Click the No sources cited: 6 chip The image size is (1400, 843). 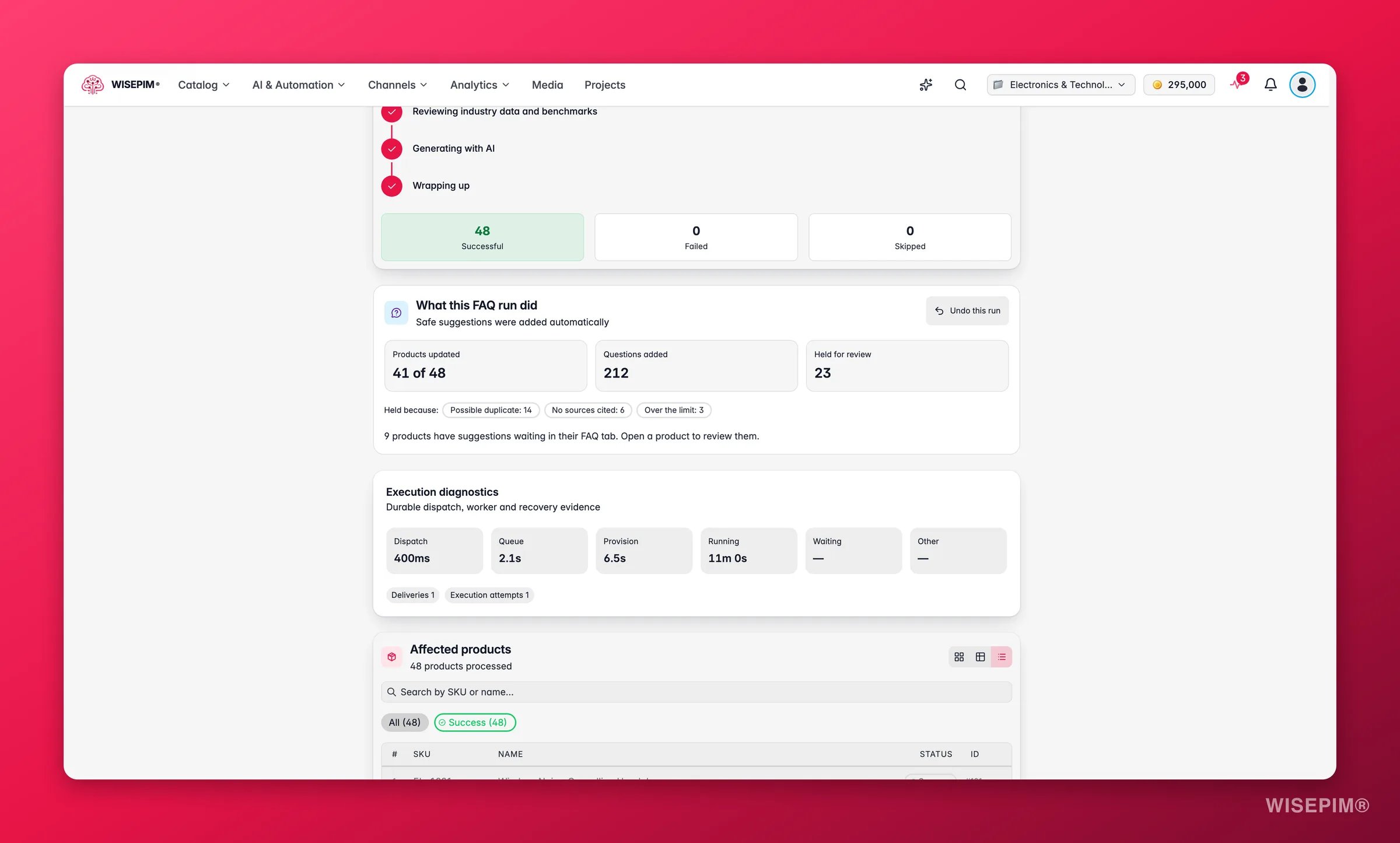[588, 410]
